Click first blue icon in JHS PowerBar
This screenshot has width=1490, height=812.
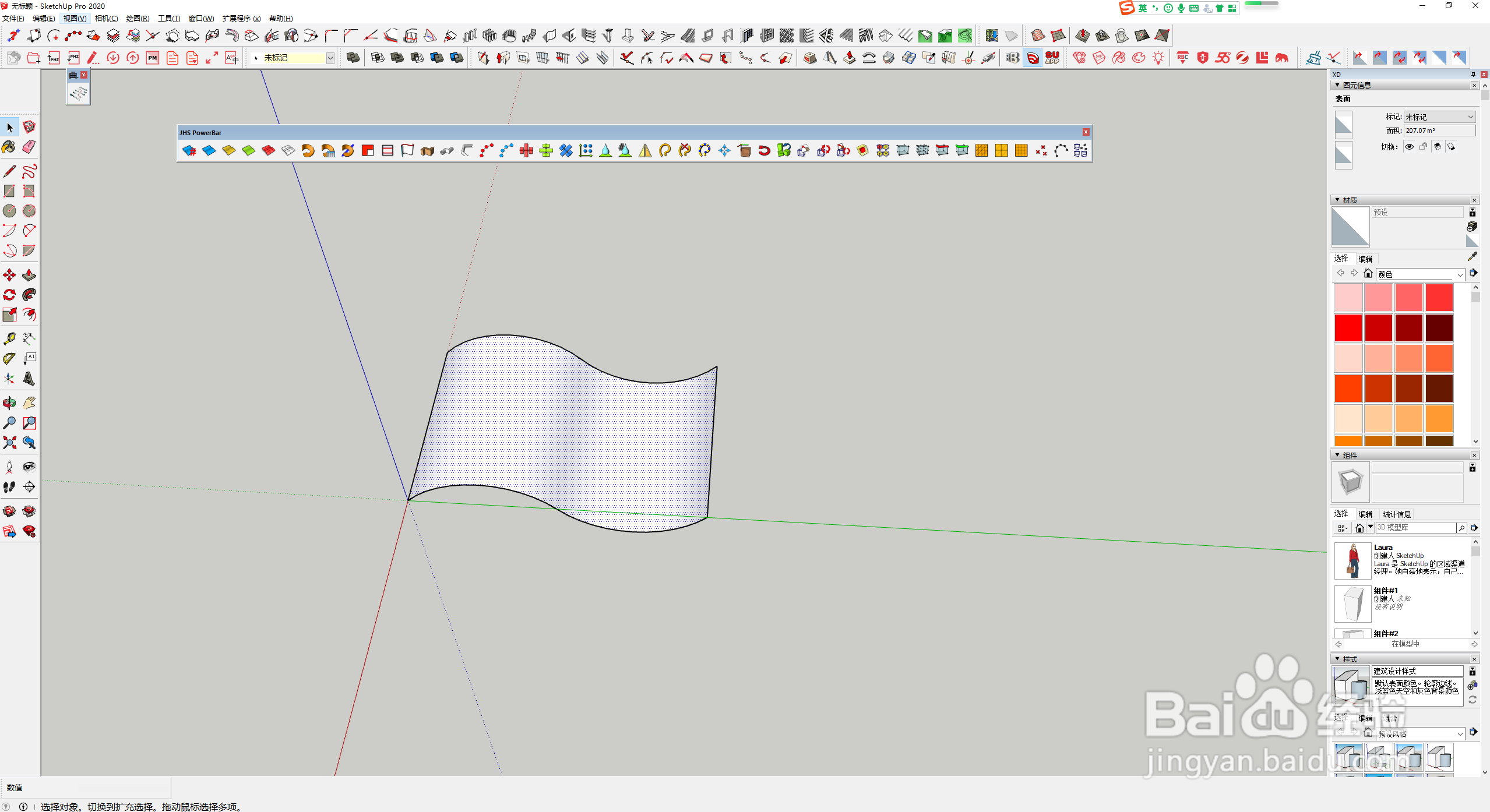click(189, 151)
